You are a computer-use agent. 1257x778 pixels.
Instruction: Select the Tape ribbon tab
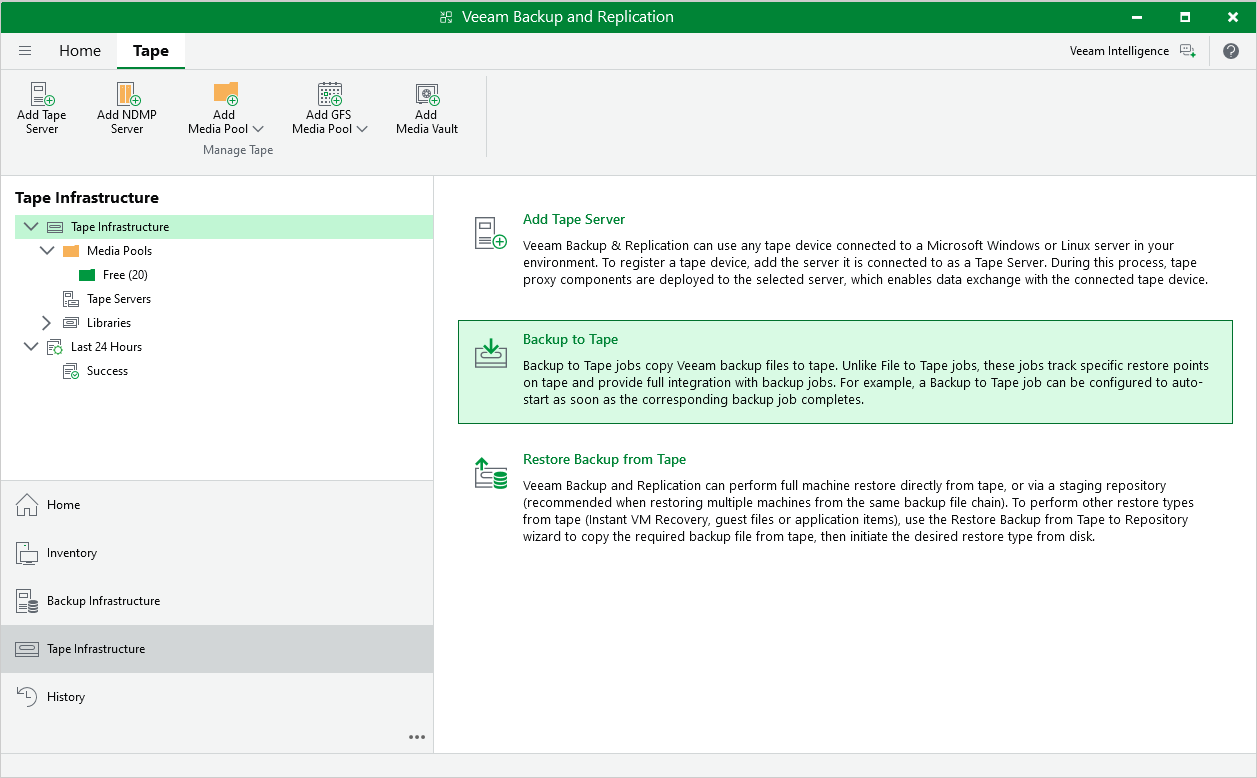151,51
